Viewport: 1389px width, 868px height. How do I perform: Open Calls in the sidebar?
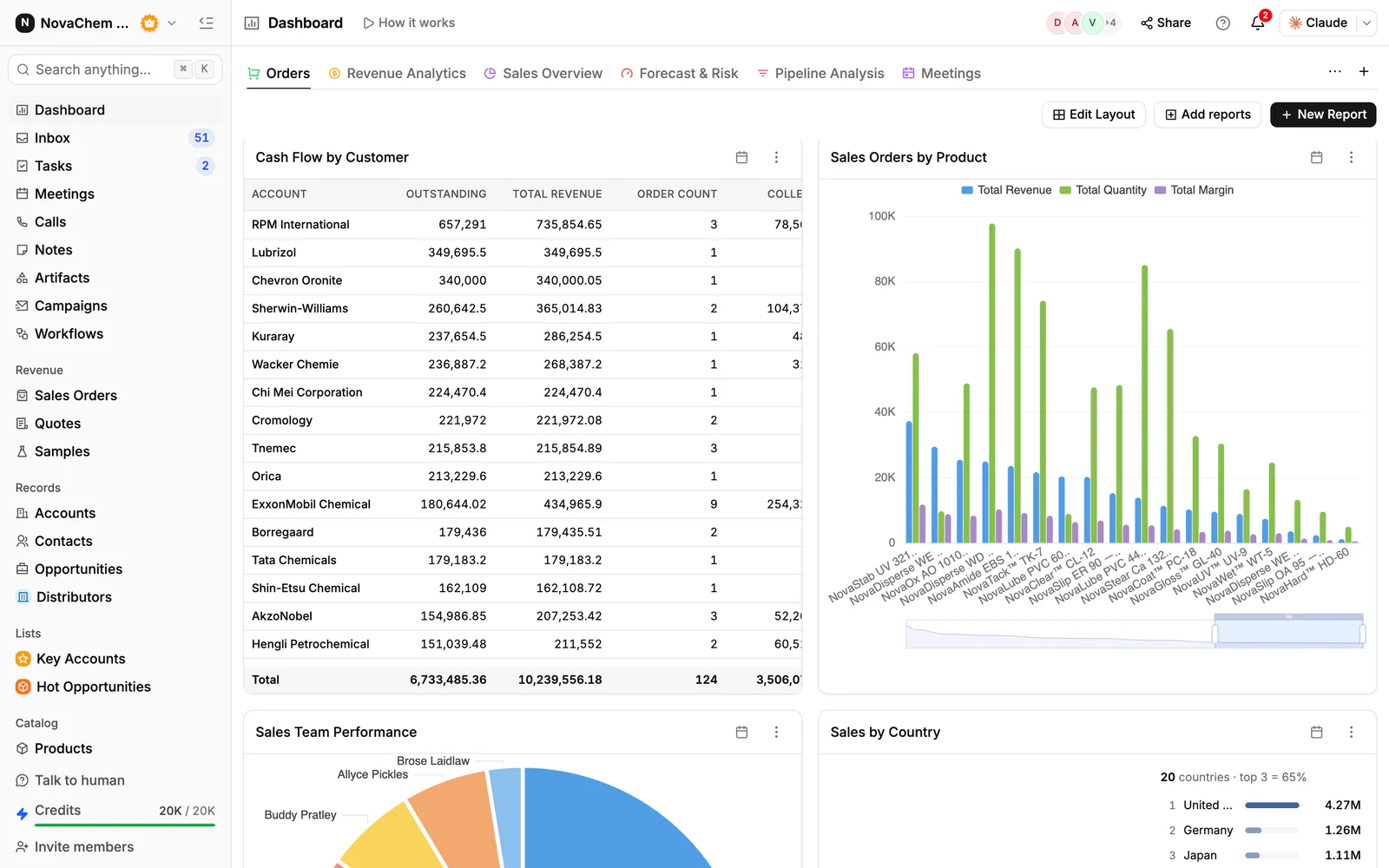[115, 221]
